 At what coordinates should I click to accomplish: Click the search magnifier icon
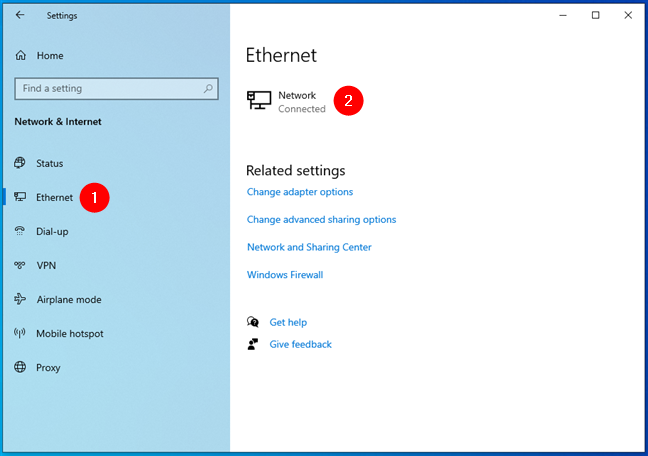click(x=209, y=88)
